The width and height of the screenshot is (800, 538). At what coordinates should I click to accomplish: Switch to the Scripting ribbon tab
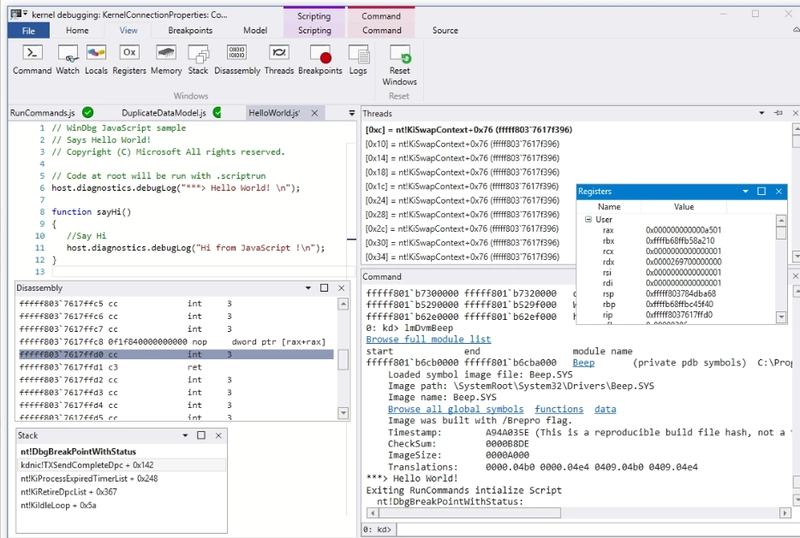pos(315,31)
